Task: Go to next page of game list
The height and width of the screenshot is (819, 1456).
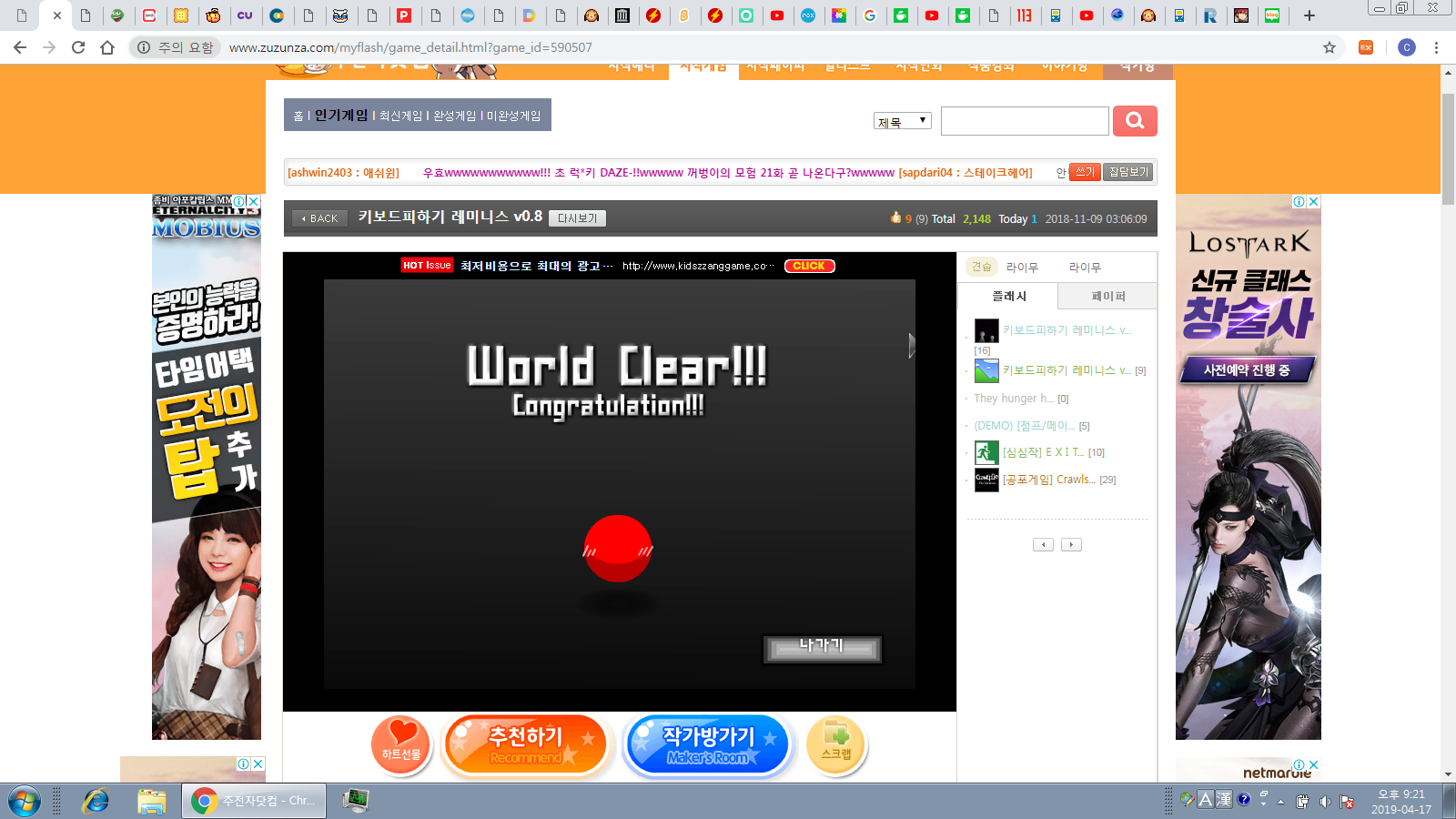Action: pos(1071,544)
